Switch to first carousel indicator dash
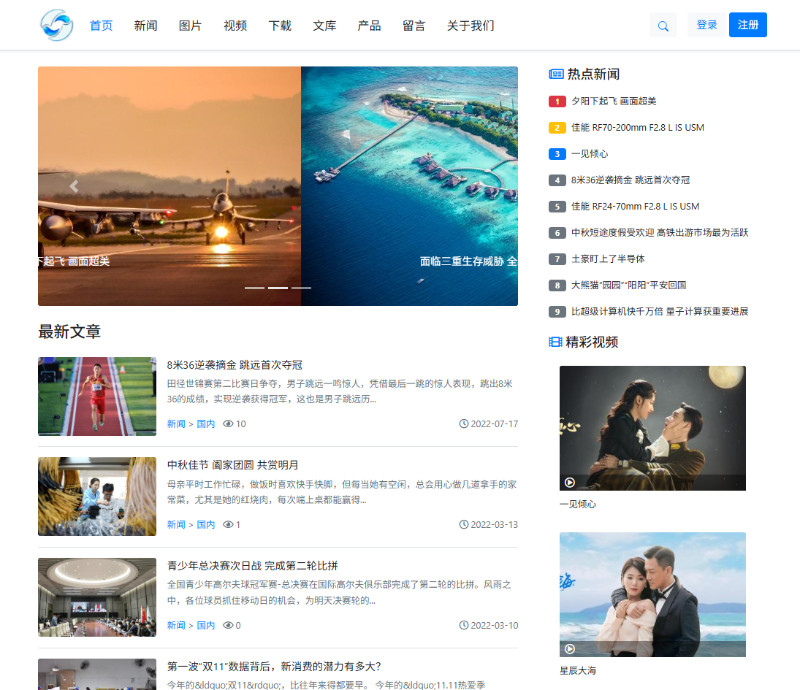The image size is (800, 690). pos(255,288)
